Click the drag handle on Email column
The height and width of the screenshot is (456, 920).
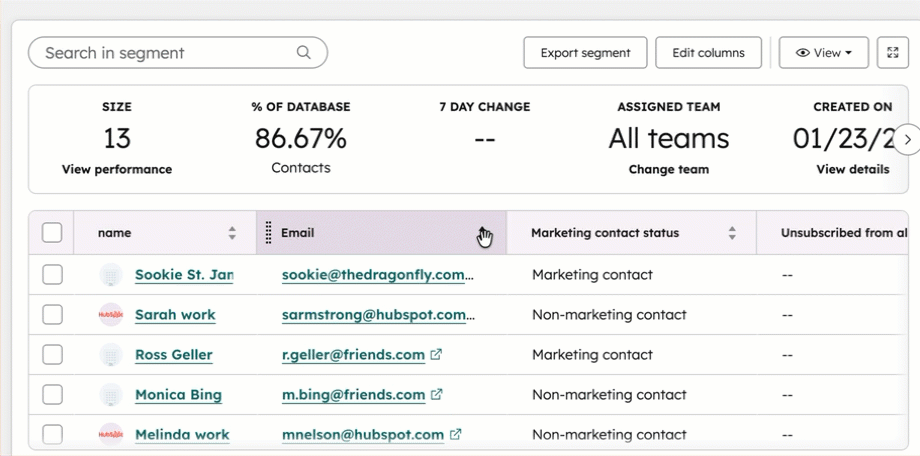269,232
